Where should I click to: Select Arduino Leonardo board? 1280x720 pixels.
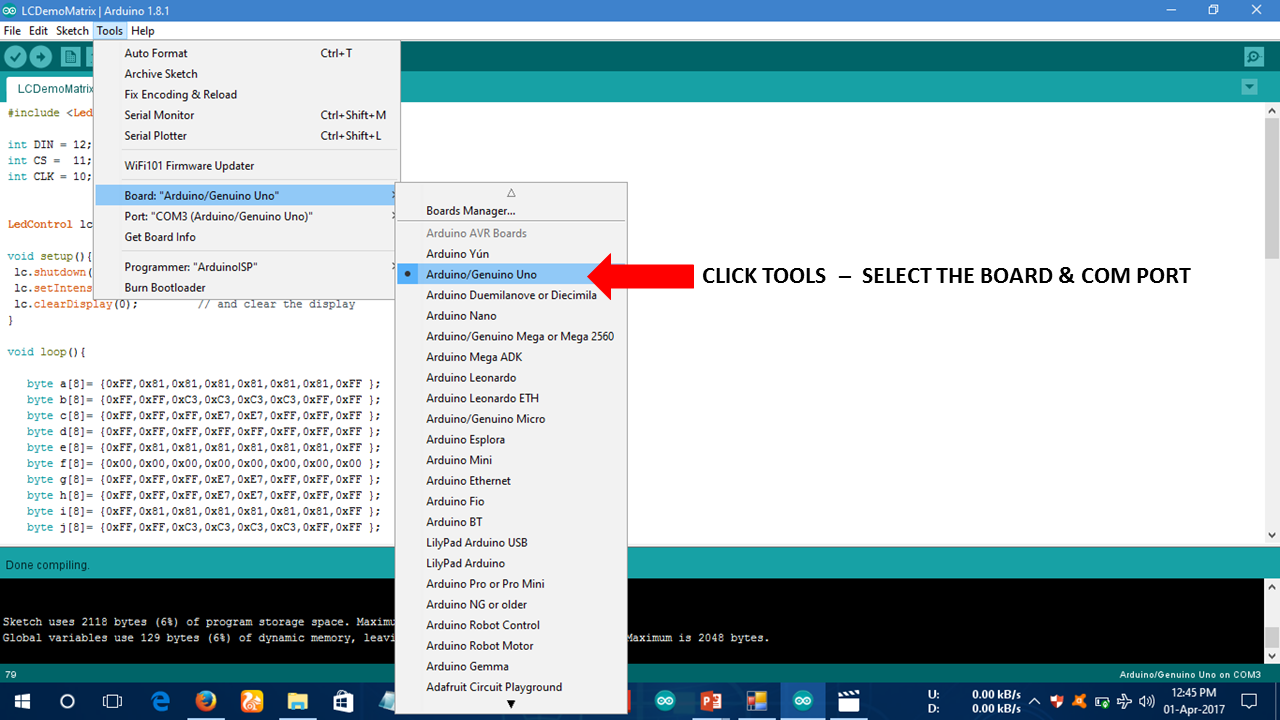click(x=512, y=378)
